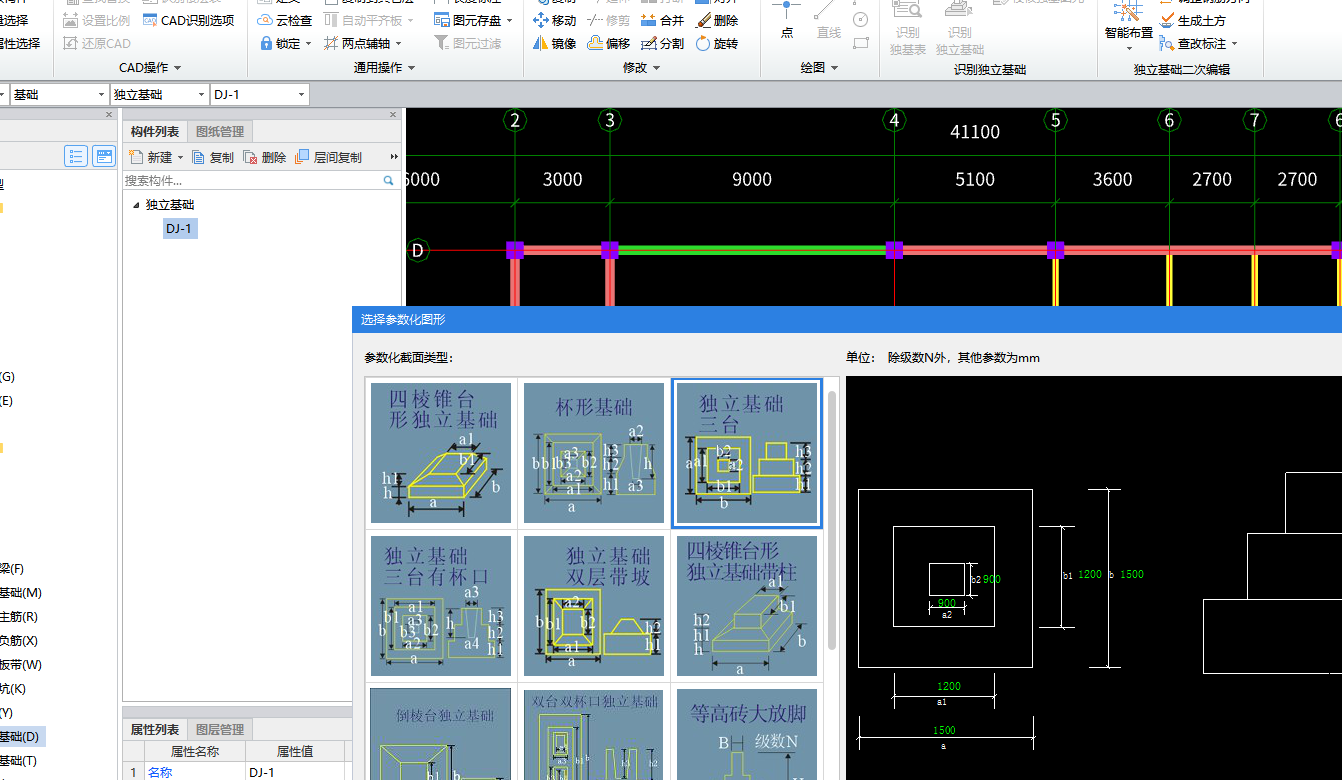1342x780 pixels.
Task: Click the 名称 property row
Action: tap(238, 772)
